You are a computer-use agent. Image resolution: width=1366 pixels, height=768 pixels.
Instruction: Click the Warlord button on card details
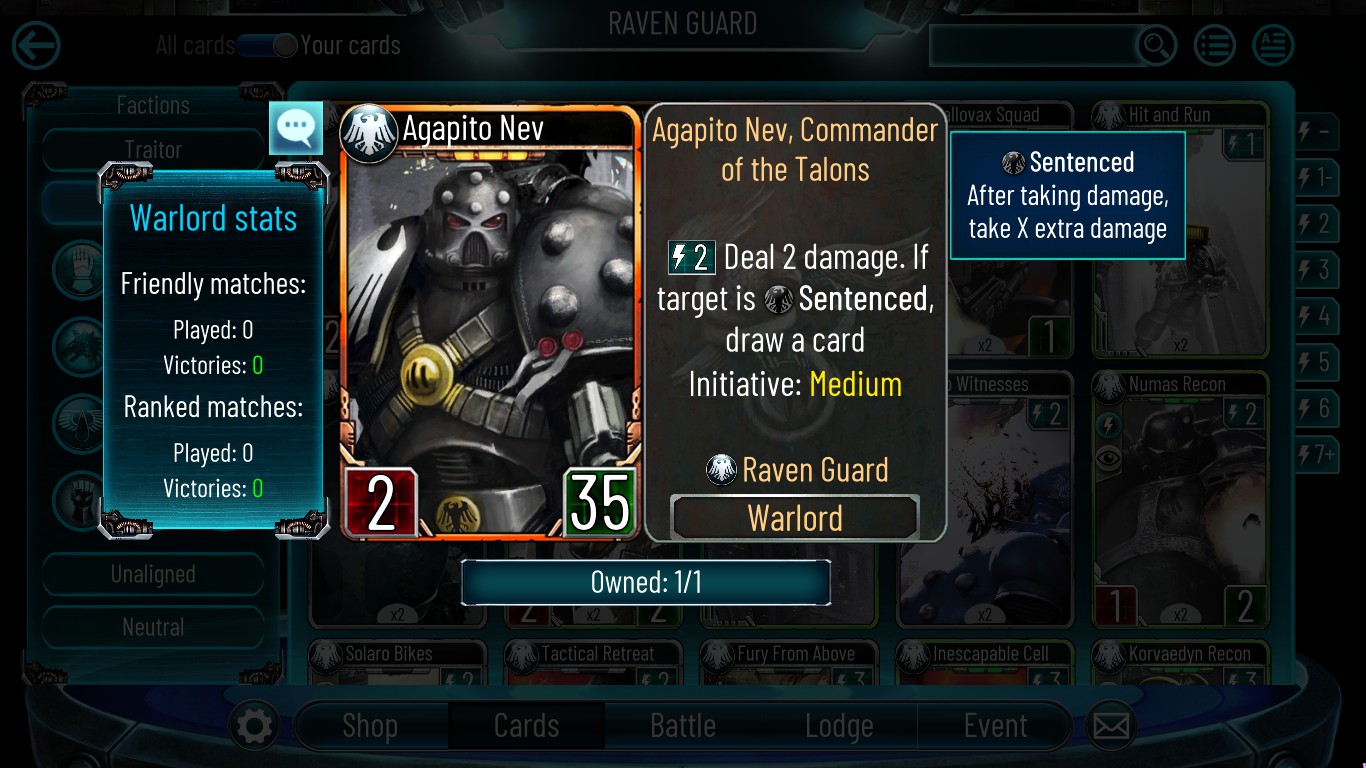click(x=795, y=518)
